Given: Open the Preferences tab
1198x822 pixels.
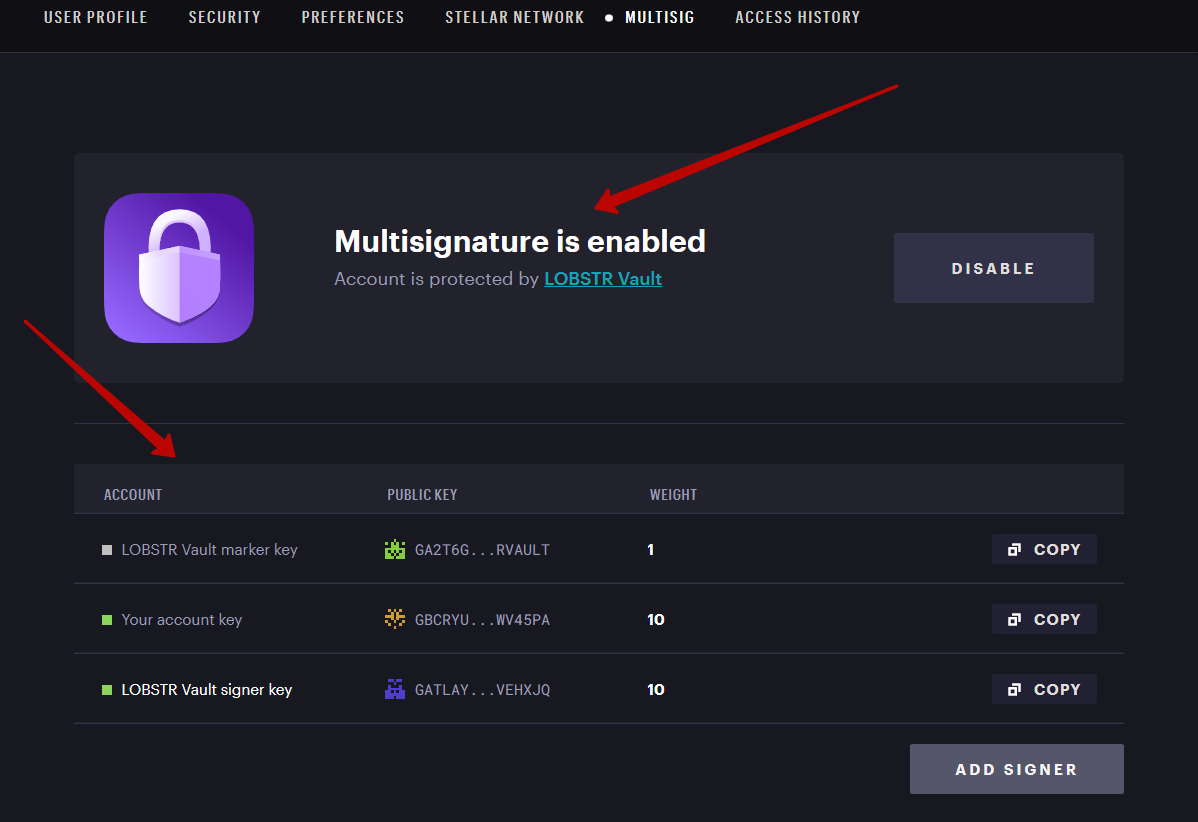Looking at the screenshot, I should [353, 17].
